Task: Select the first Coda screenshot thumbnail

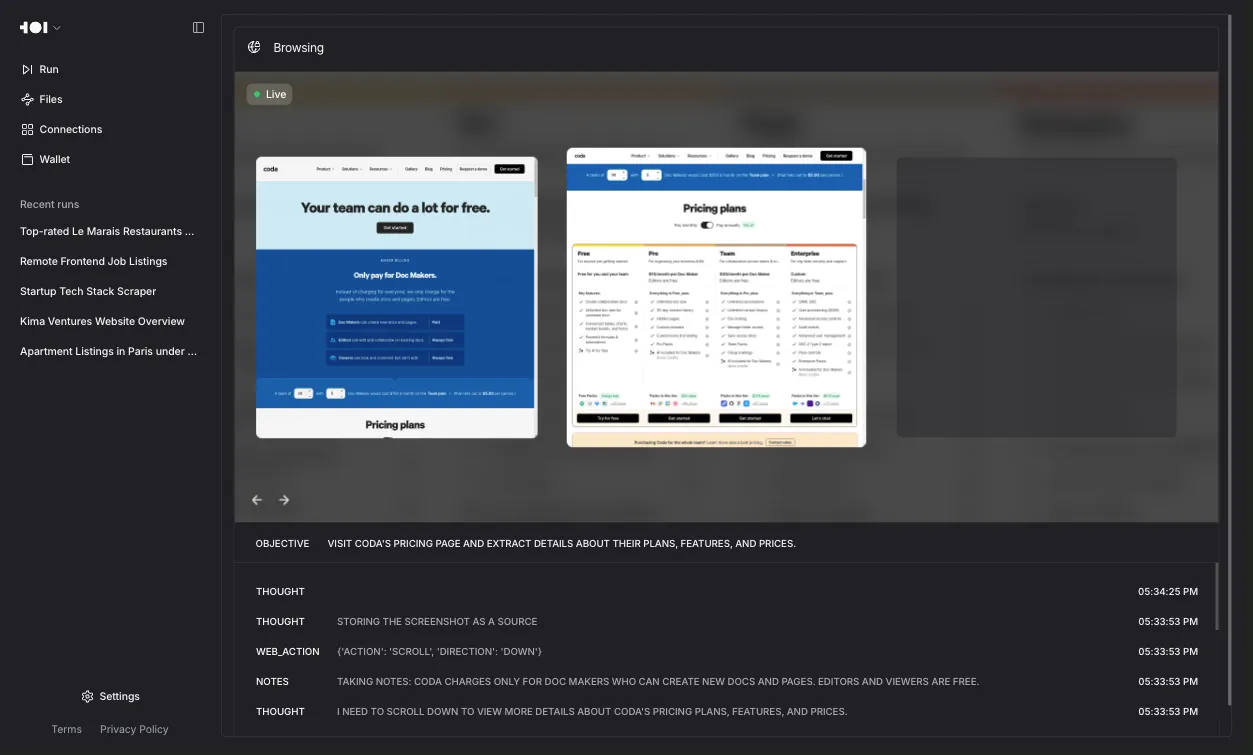Action: point(396,297)
